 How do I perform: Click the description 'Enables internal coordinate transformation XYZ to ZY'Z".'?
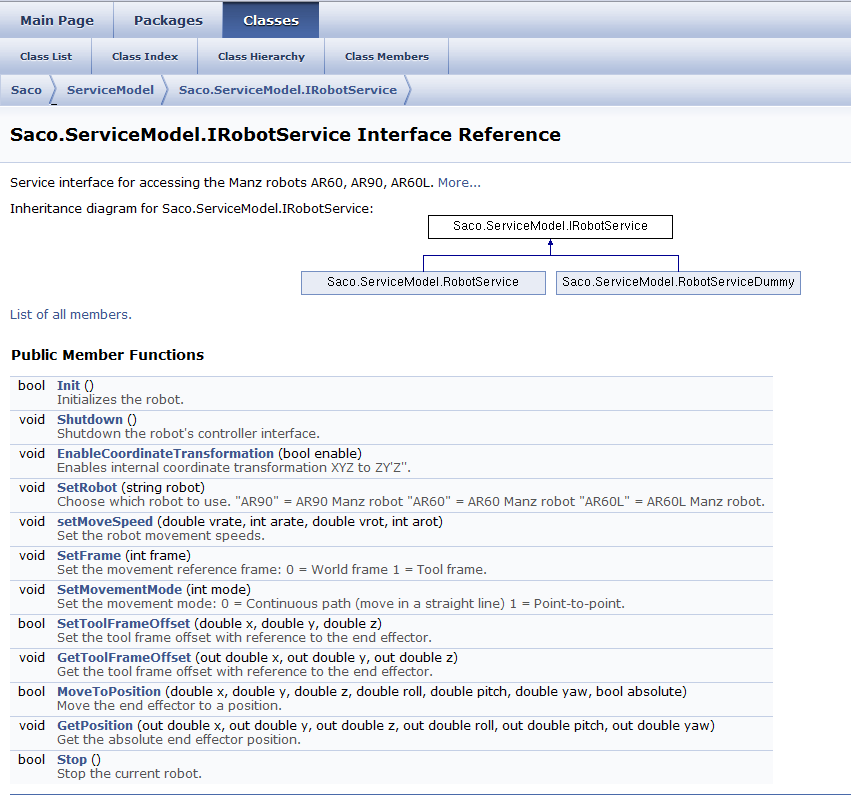[234, 467]
